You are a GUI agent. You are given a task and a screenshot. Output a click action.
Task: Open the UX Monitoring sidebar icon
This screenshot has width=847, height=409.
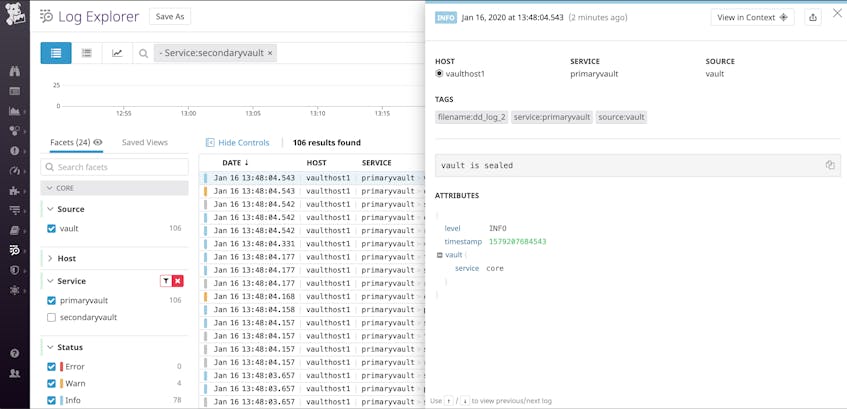point(15,290)
